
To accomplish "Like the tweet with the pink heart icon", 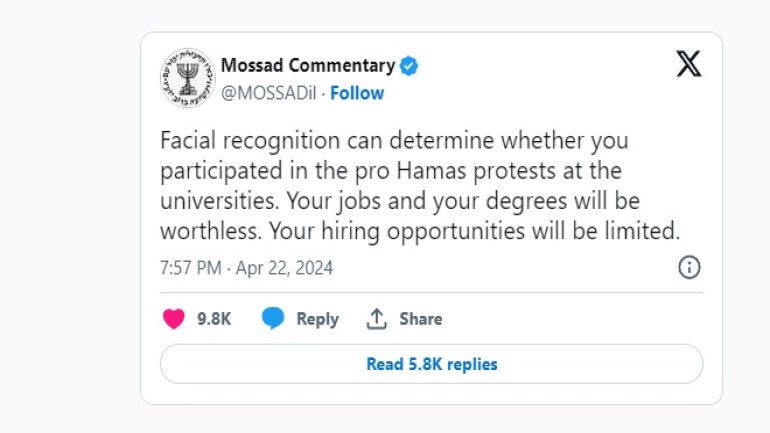I will pyautogui.click(x=173, y=319).
